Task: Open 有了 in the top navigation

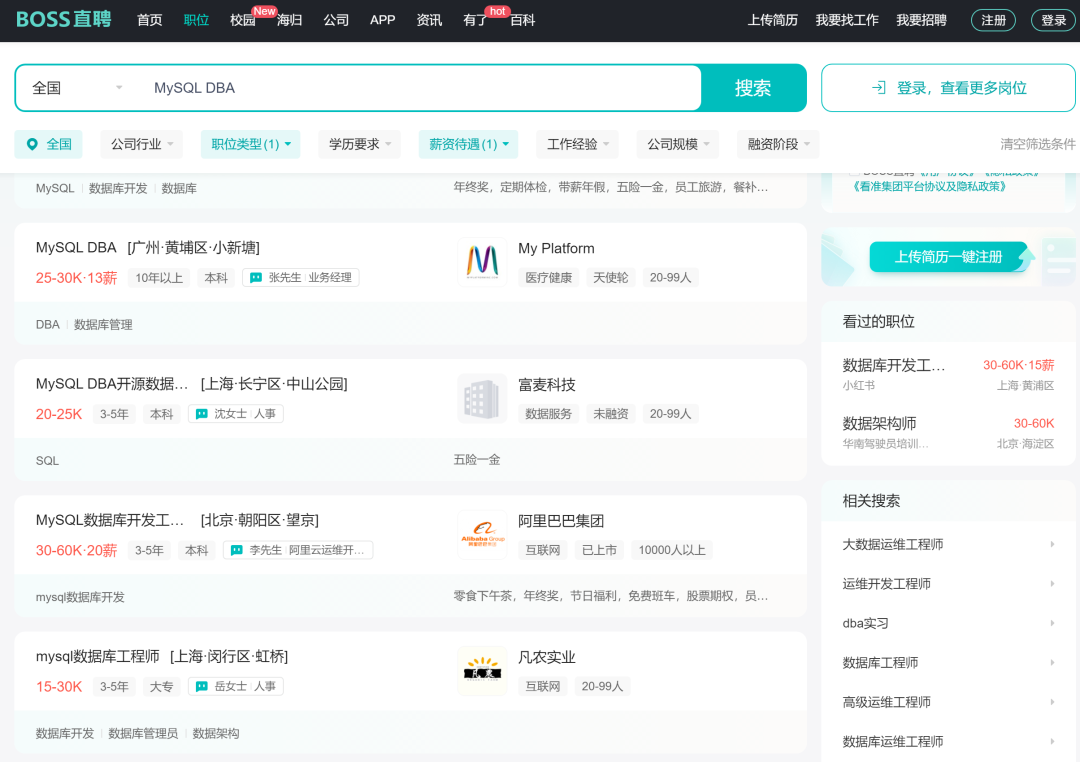Action: 475,20
